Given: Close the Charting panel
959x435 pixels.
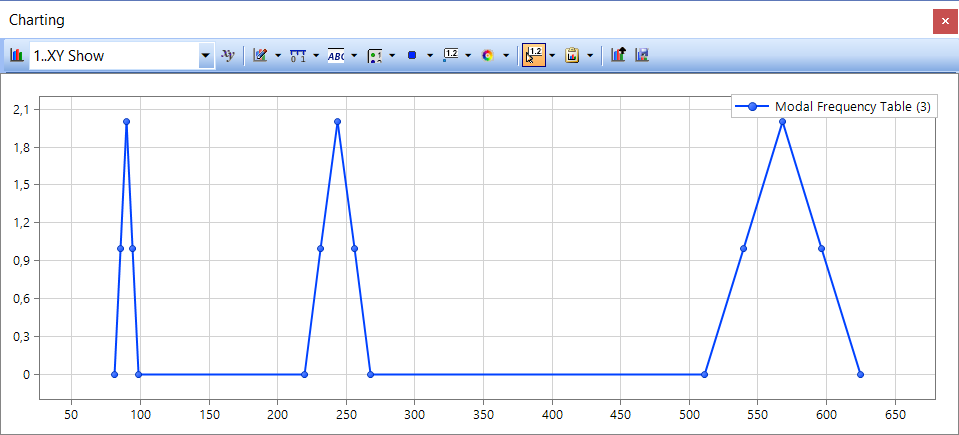Looking at the screenshot, I should pos(945,21).
